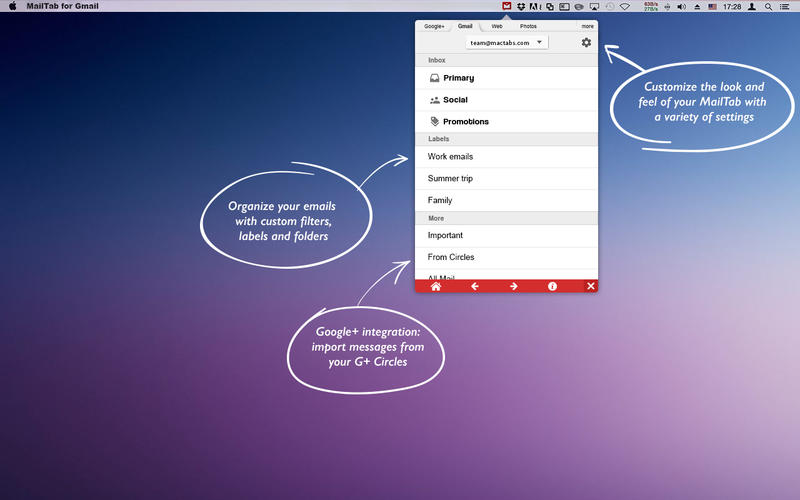The width and height of the screenshot is (800, 500).
Task: Click the AirPlay display icon in menu bar
Action: (594, 7)
